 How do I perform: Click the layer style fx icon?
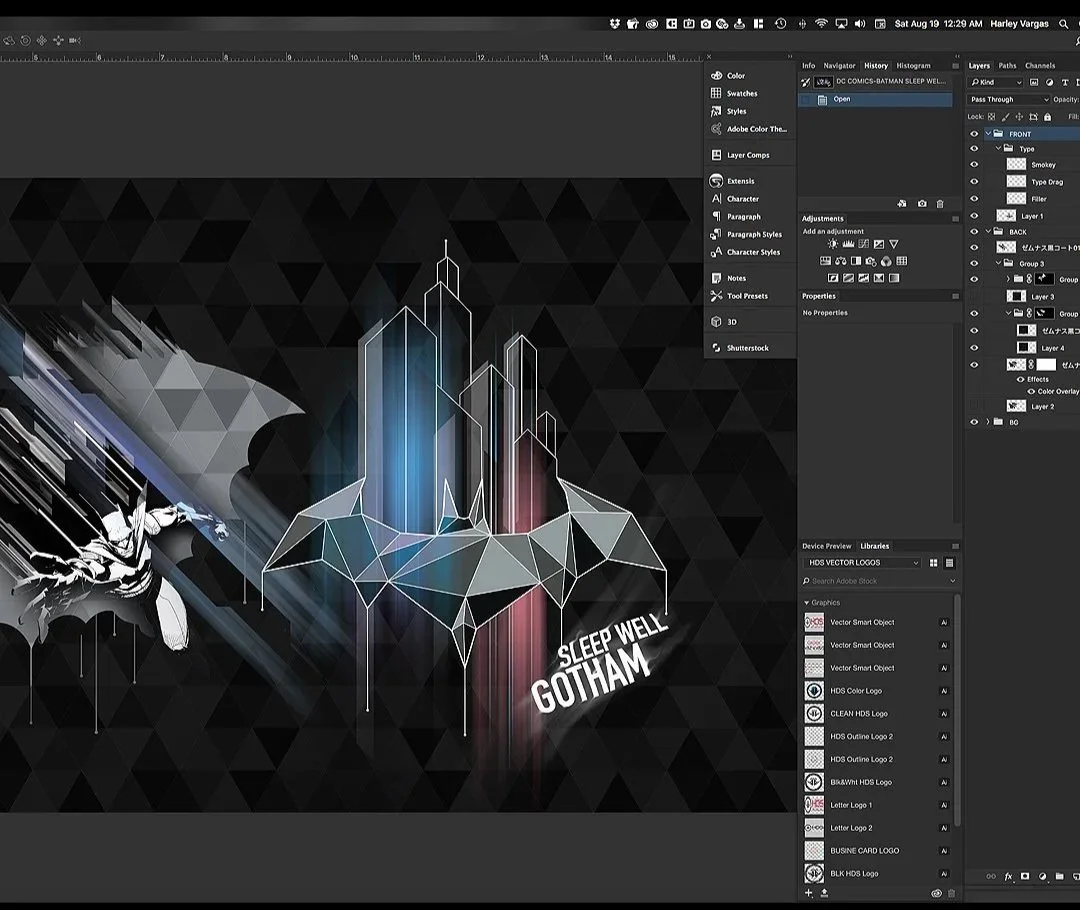[x=1008, y=876]
